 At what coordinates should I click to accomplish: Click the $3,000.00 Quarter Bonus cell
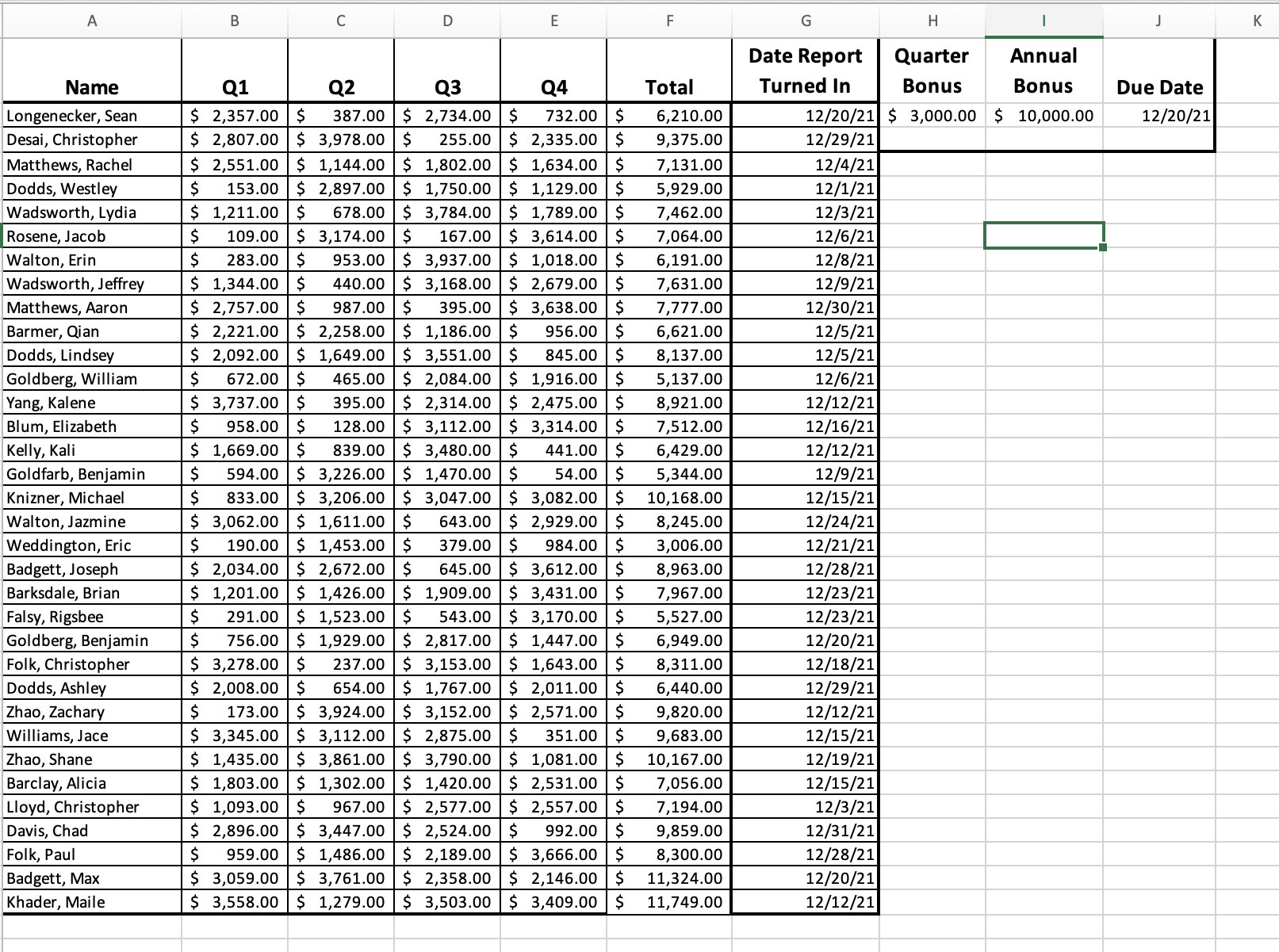tap(931, 116)
